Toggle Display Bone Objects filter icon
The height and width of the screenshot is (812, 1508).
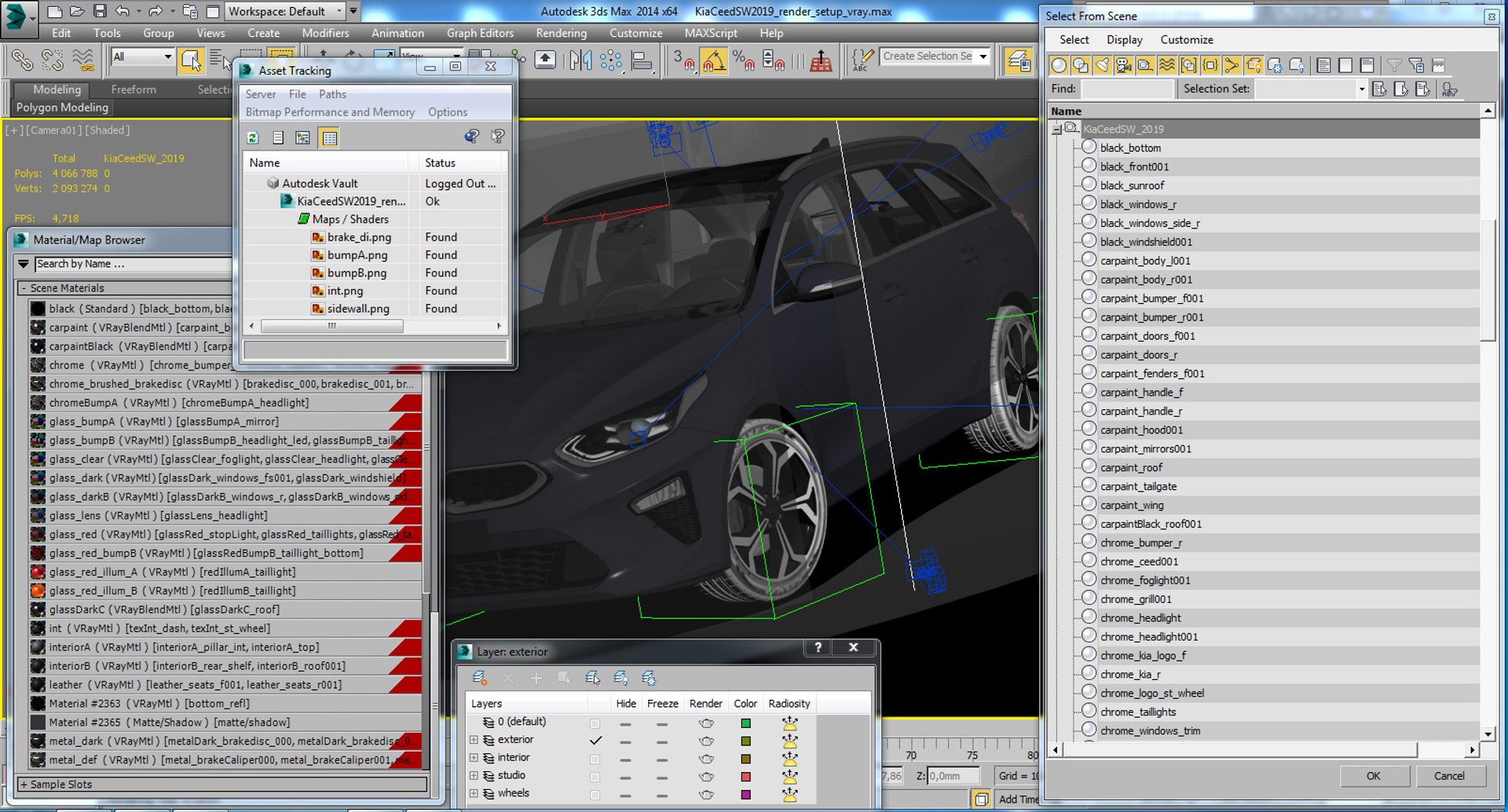pyautogui.click(x=1232, y=65)
